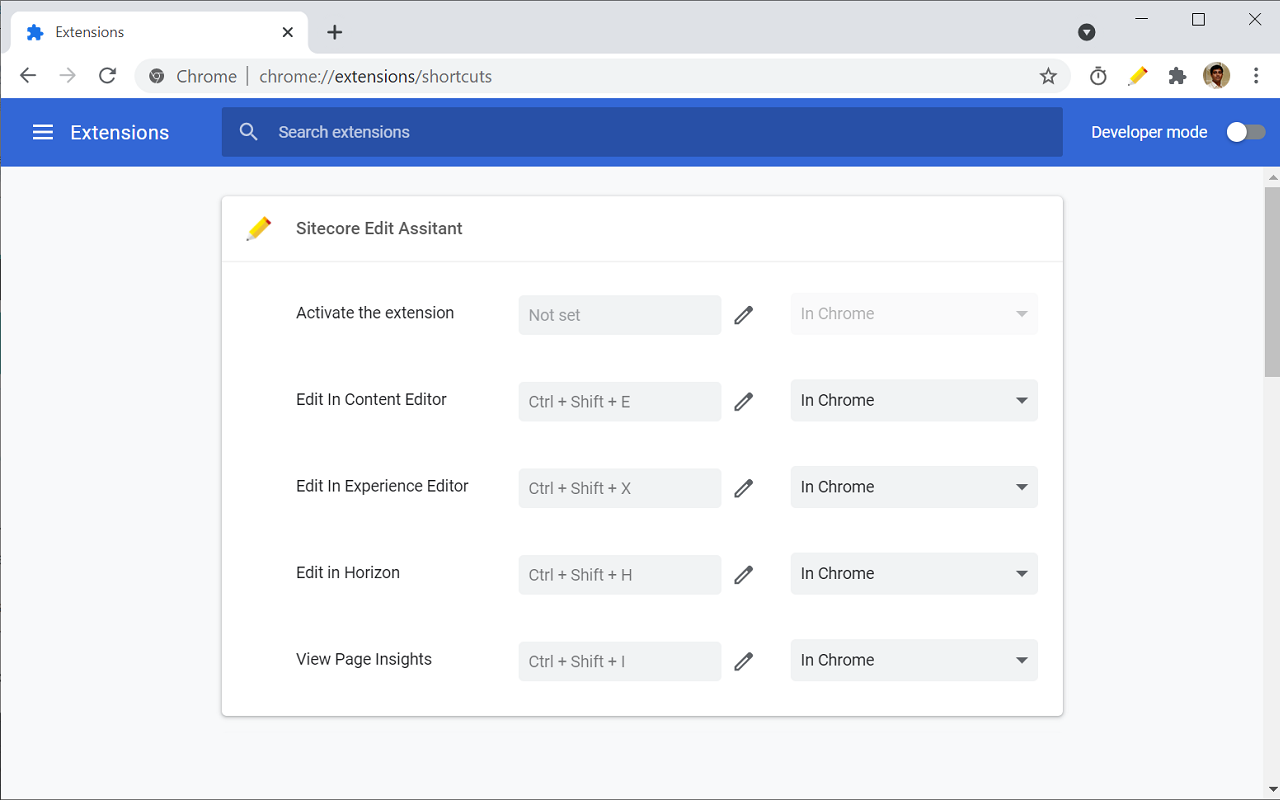Click the Ctrl + Shift + I shortcut field
Viewport: 1280px width, 800px height.
(620, 661)
